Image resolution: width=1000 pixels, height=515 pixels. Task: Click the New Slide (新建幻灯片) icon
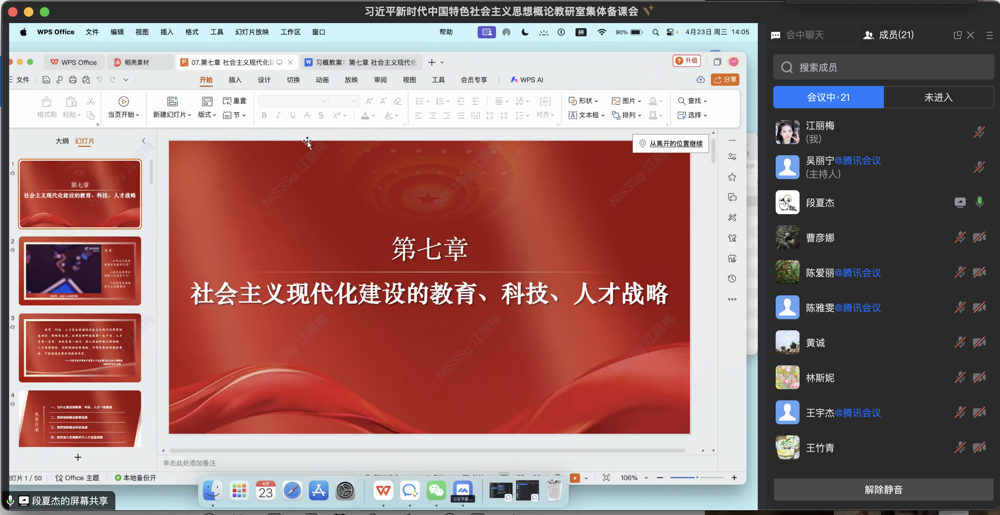[x=172, y=101]
